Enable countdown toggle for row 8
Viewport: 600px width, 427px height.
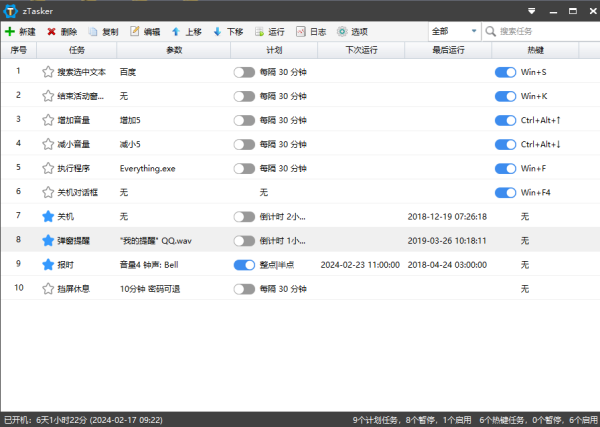[244, 241]
